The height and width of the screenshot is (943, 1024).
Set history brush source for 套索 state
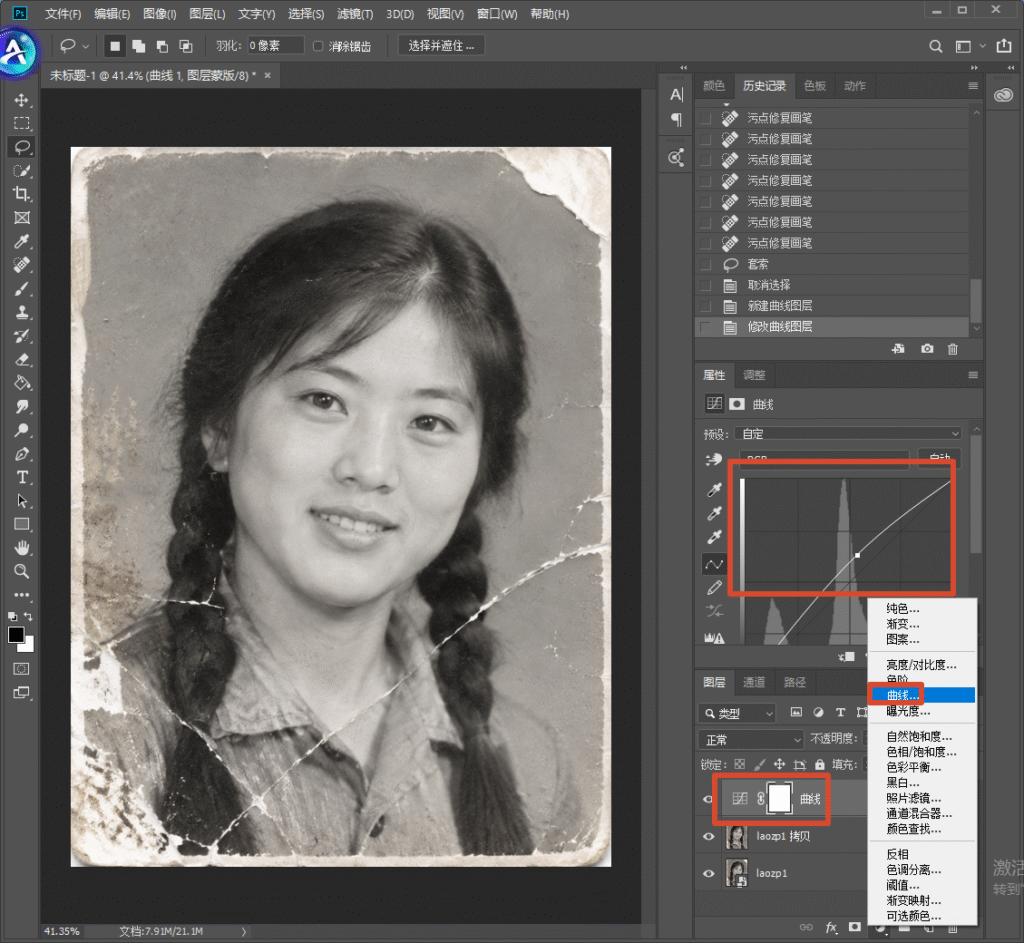(x=705, y=264)
